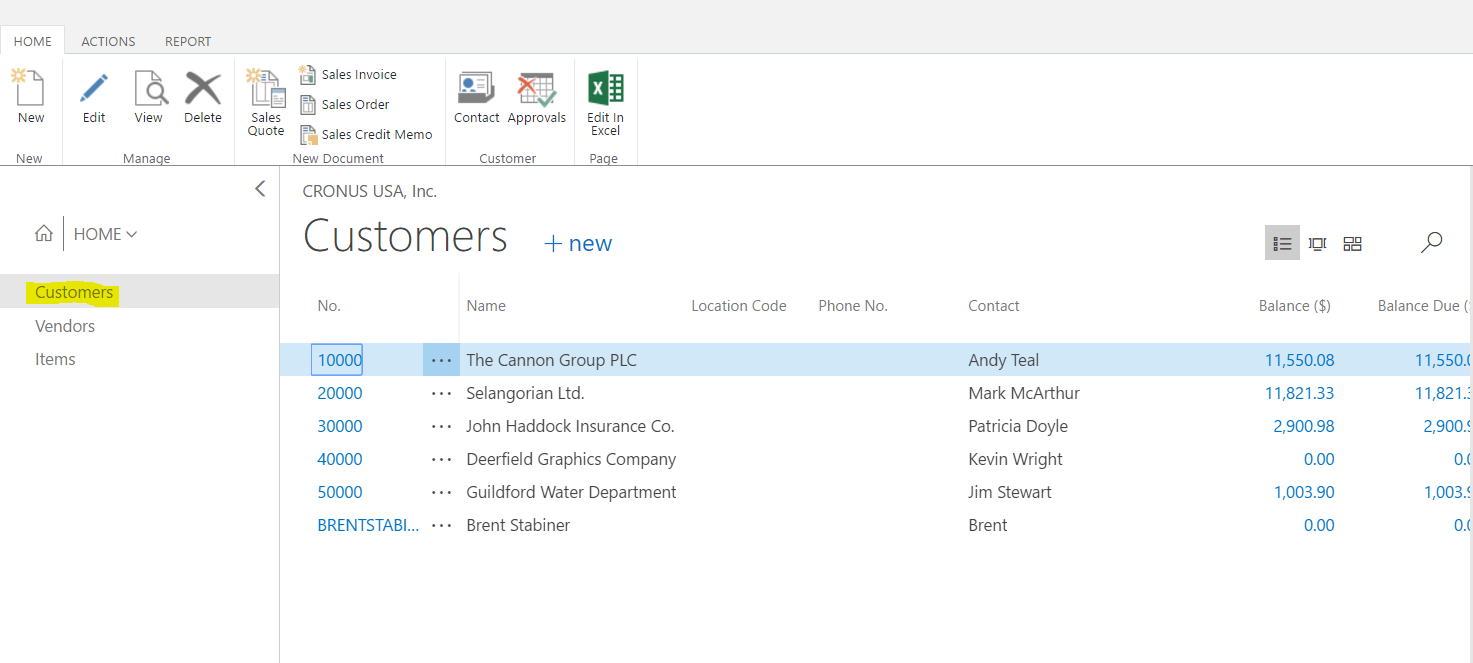Open the ellipsis menu for The Cannon Group PLC
The image size is (1473, 663).
tap(441, 359)
